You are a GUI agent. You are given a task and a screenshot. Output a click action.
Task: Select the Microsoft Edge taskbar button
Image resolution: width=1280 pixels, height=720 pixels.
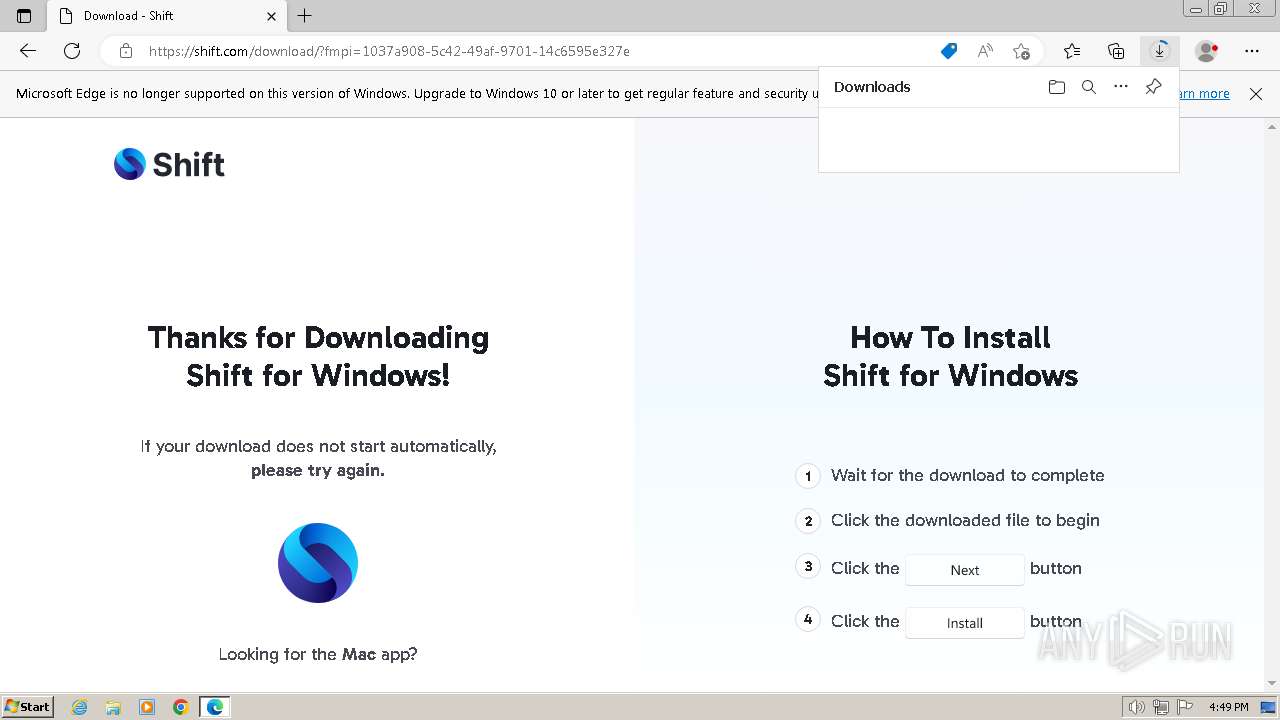[215, 707]
